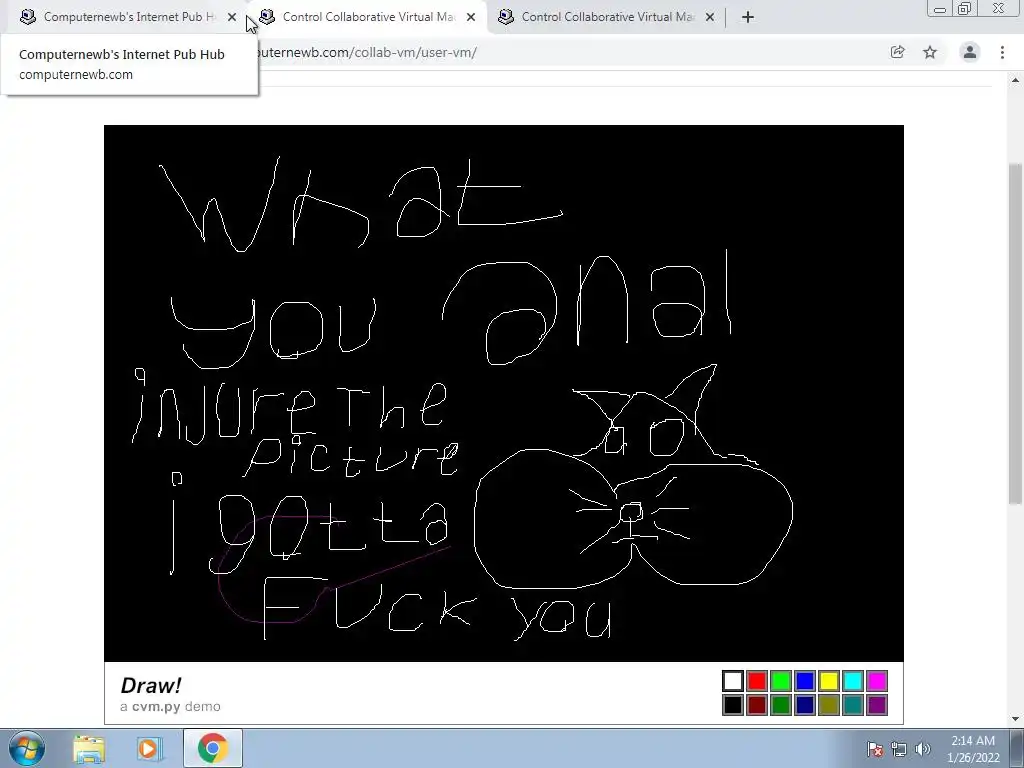Choose the teal color swatch

[853, 705]
